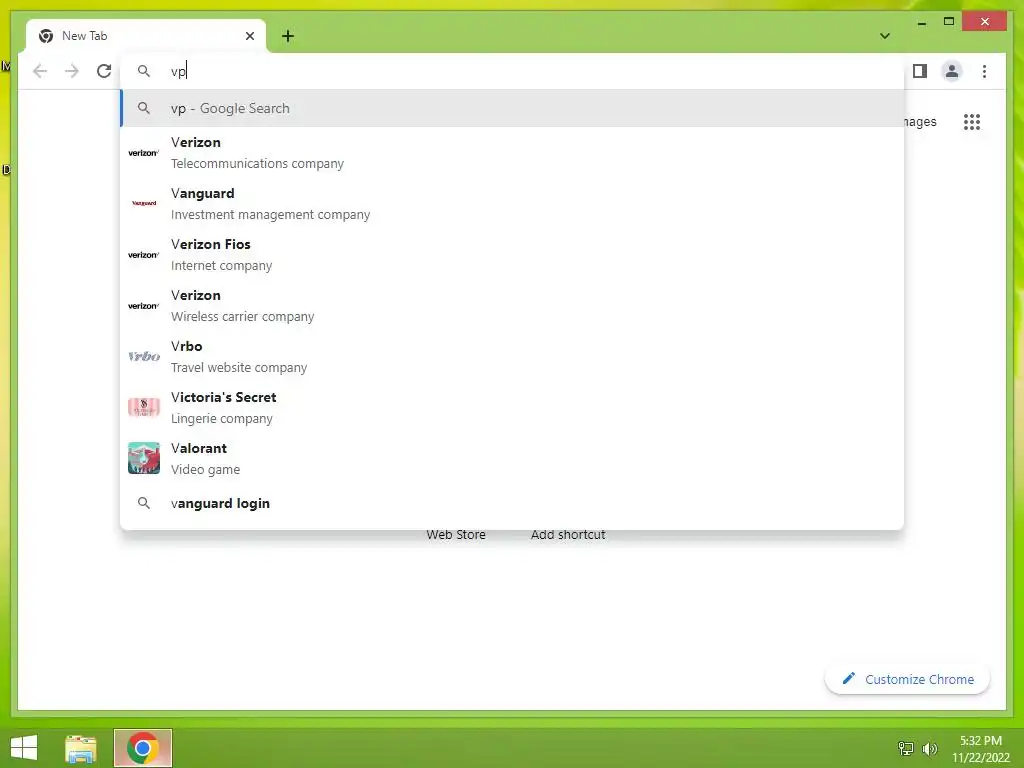The image size is (1024, 768).
Task: Open File Explorer from the taskbar
Action: 81,748
